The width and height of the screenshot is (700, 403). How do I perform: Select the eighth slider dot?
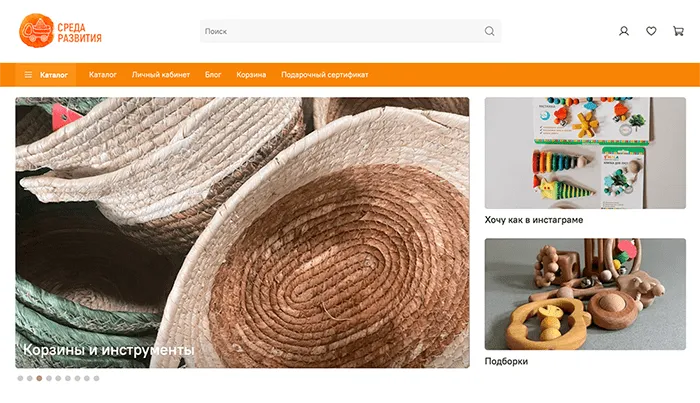[x=87, y=378]
